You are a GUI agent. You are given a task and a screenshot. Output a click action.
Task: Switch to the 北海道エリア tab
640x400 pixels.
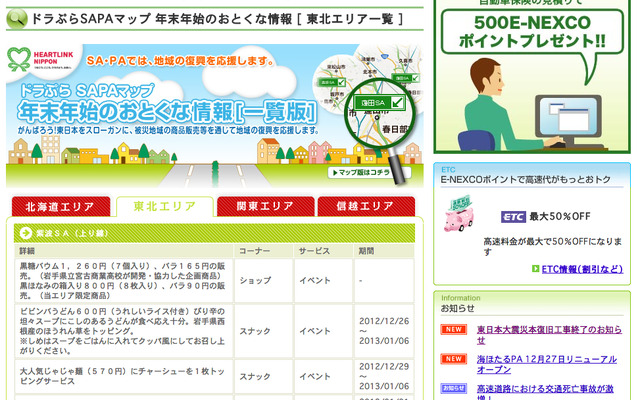pos(61,207)
